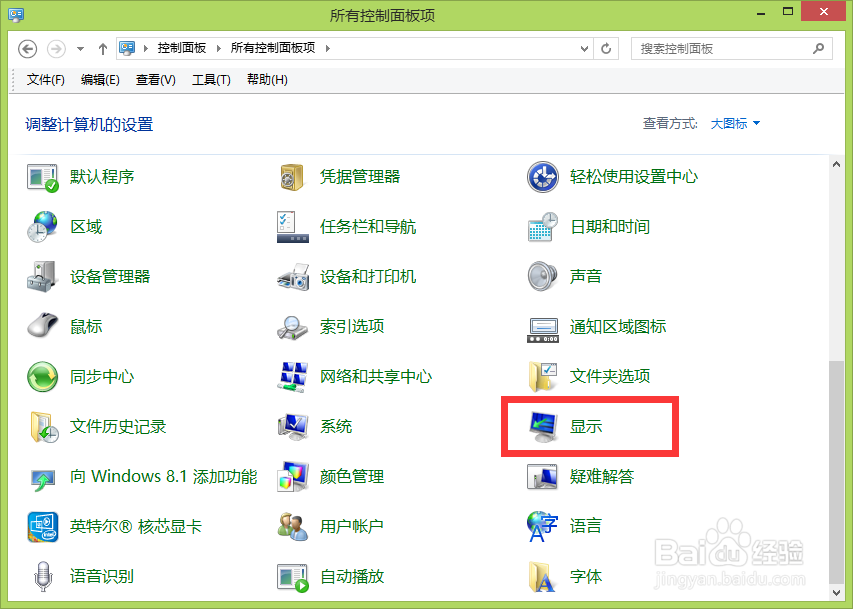Refresh the control panel view
Screen dimensions: 853x609
point(606,49)
